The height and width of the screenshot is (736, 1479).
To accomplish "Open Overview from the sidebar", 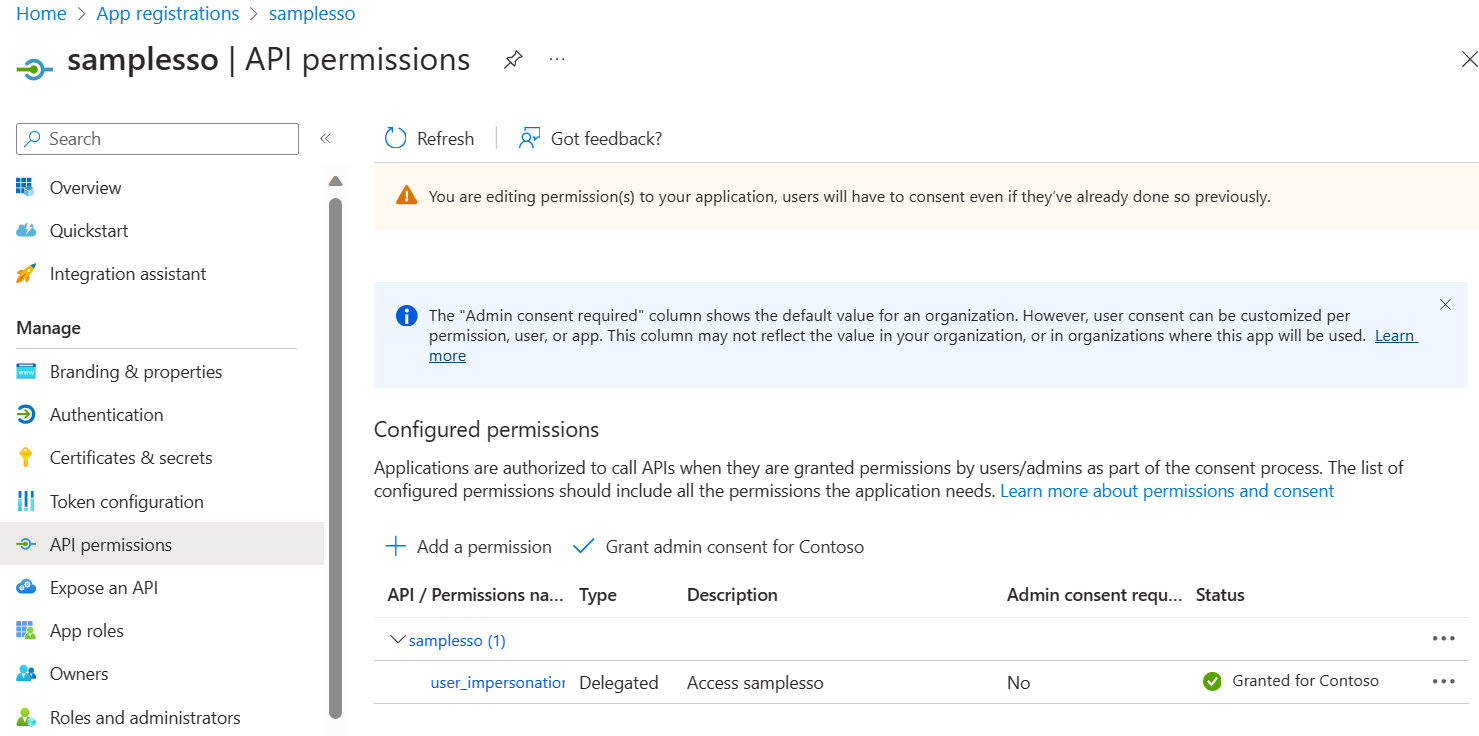I will coord(84,187).
